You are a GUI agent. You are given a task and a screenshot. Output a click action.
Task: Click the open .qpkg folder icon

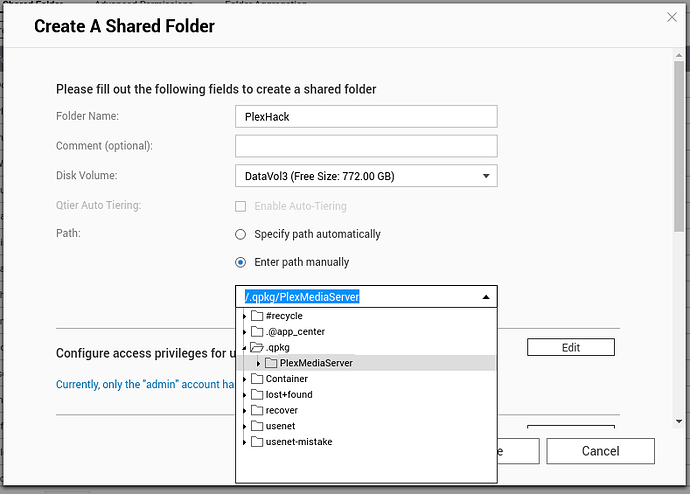click(257, 348)
